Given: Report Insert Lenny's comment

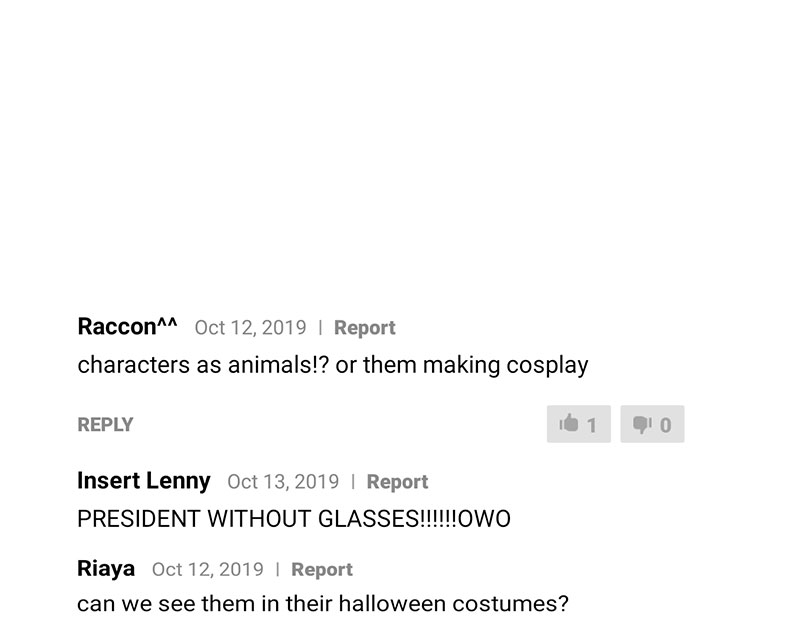Looking at the screenshot, I should point(397,482).
